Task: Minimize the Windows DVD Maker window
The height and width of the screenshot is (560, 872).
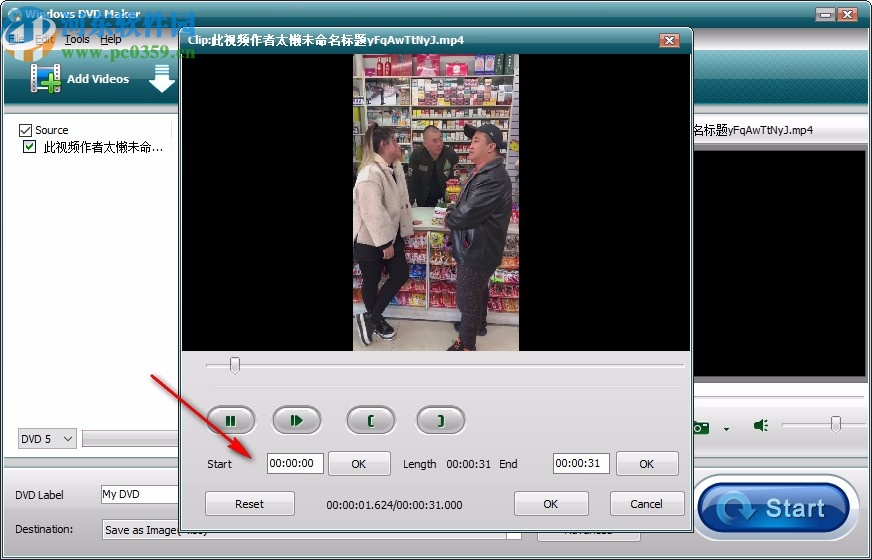Action: (x=826, y=14)
